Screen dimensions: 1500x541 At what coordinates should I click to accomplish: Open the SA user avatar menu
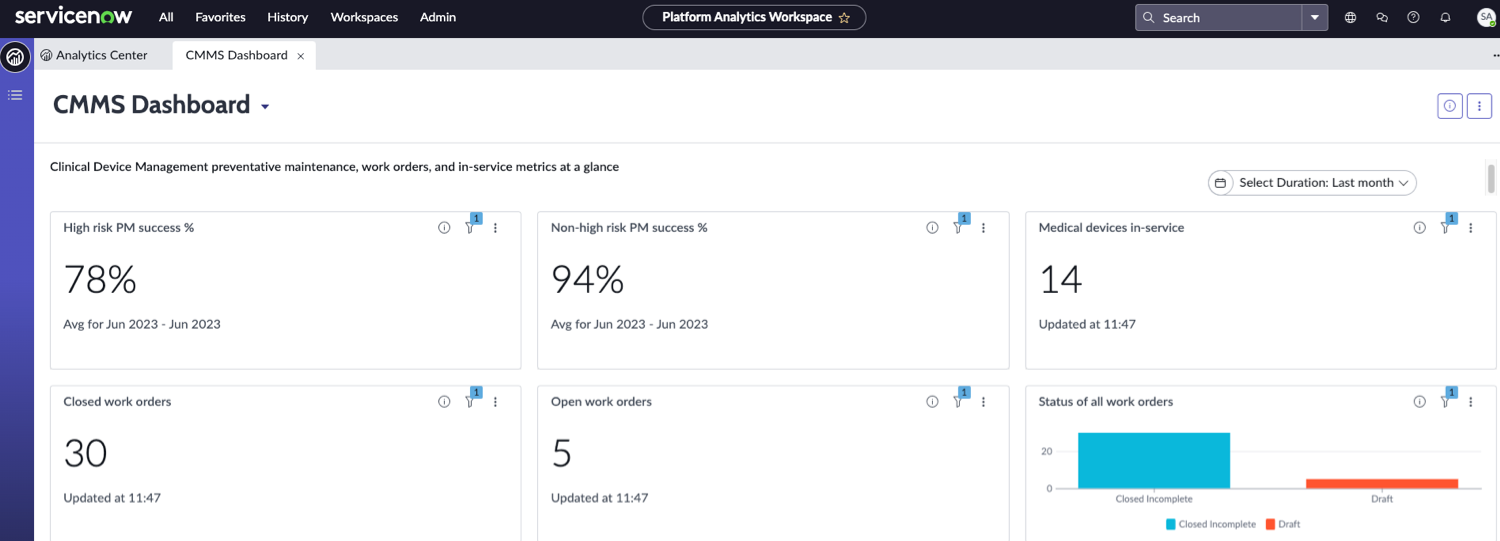pyautogui.click(x=1486, y=17)
